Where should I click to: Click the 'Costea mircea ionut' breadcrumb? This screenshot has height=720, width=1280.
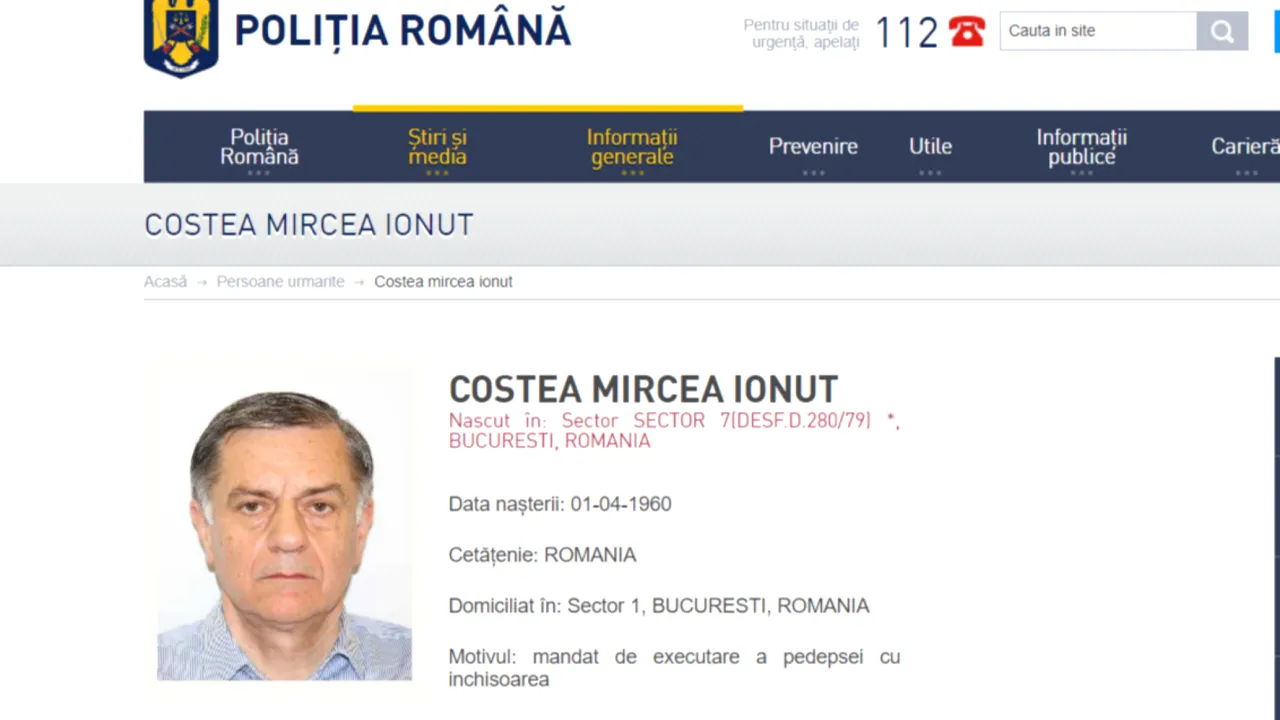tap(443, 282)
